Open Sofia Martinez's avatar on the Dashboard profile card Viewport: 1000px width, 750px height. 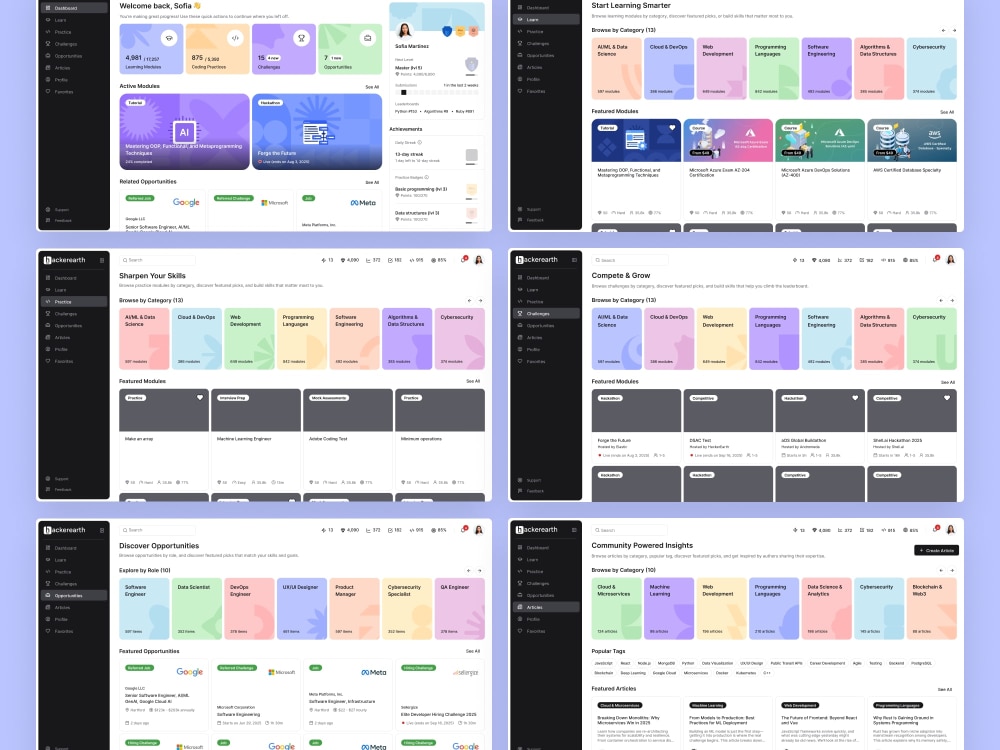(x=404, y=31)
